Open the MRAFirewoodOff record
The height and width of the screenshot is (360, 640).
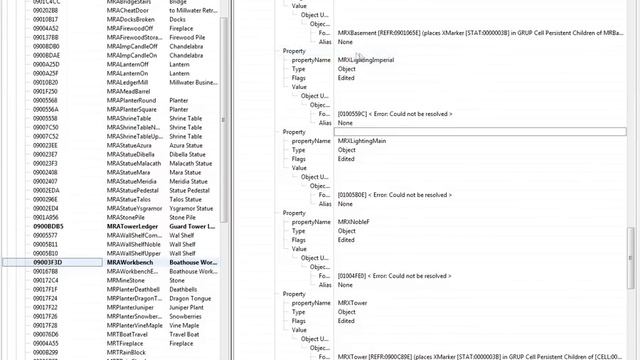pyautogui.click(x=130, y=29)
